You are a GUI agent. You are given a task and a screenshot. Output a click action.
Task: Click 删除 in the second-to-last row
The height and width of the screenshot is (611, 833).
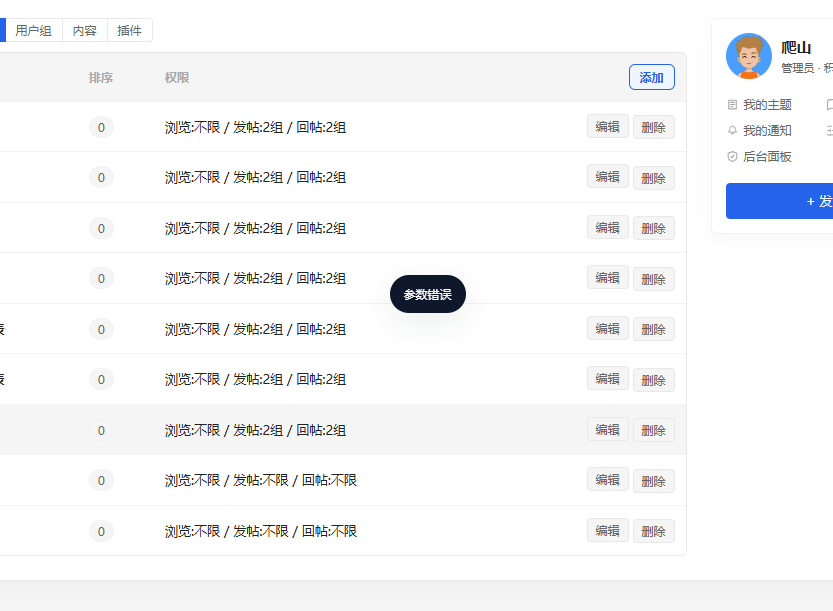[654, 481]
